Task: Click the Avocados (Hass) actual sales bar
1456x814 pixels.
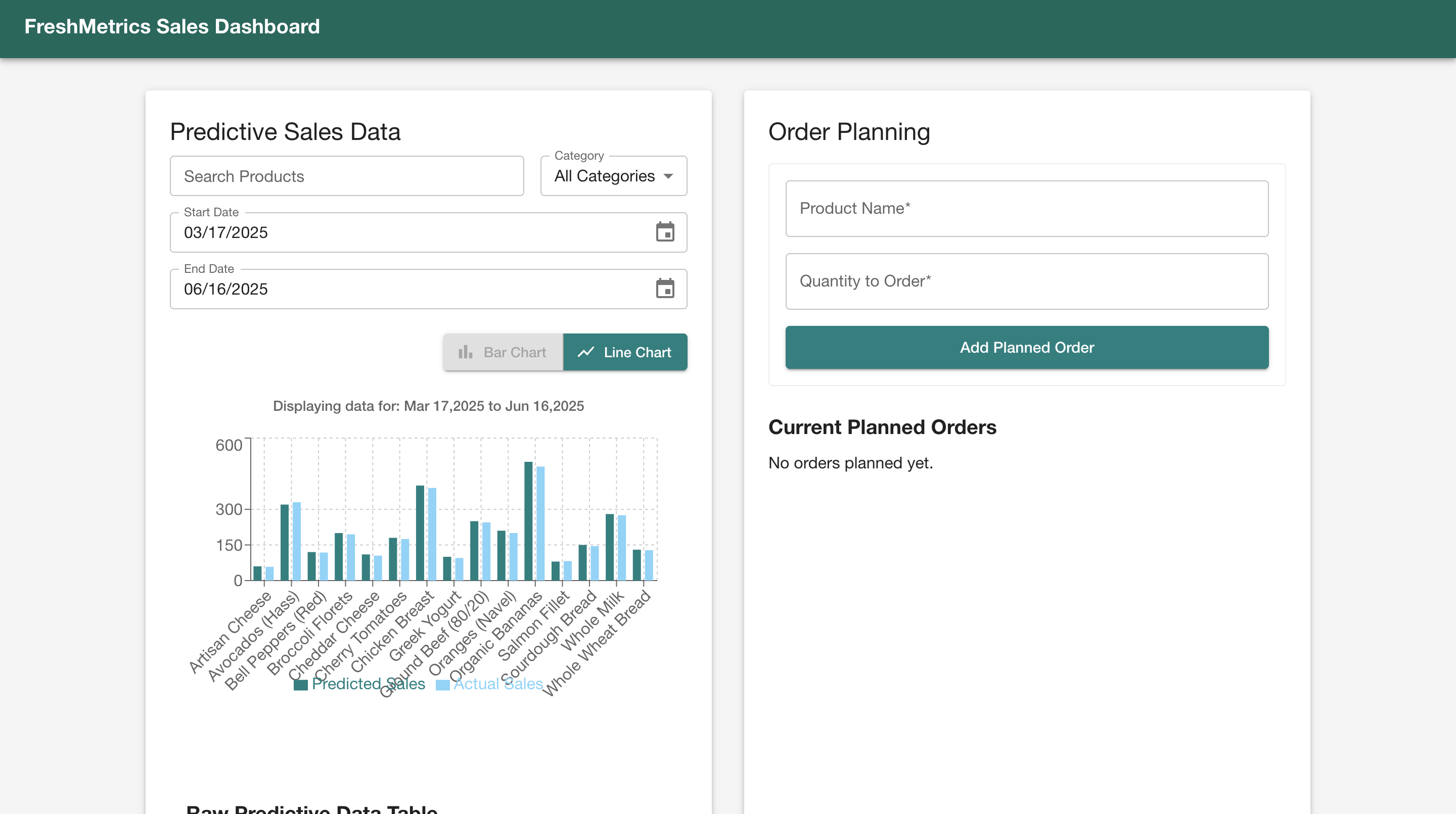Action: click(x=297, y=541)
